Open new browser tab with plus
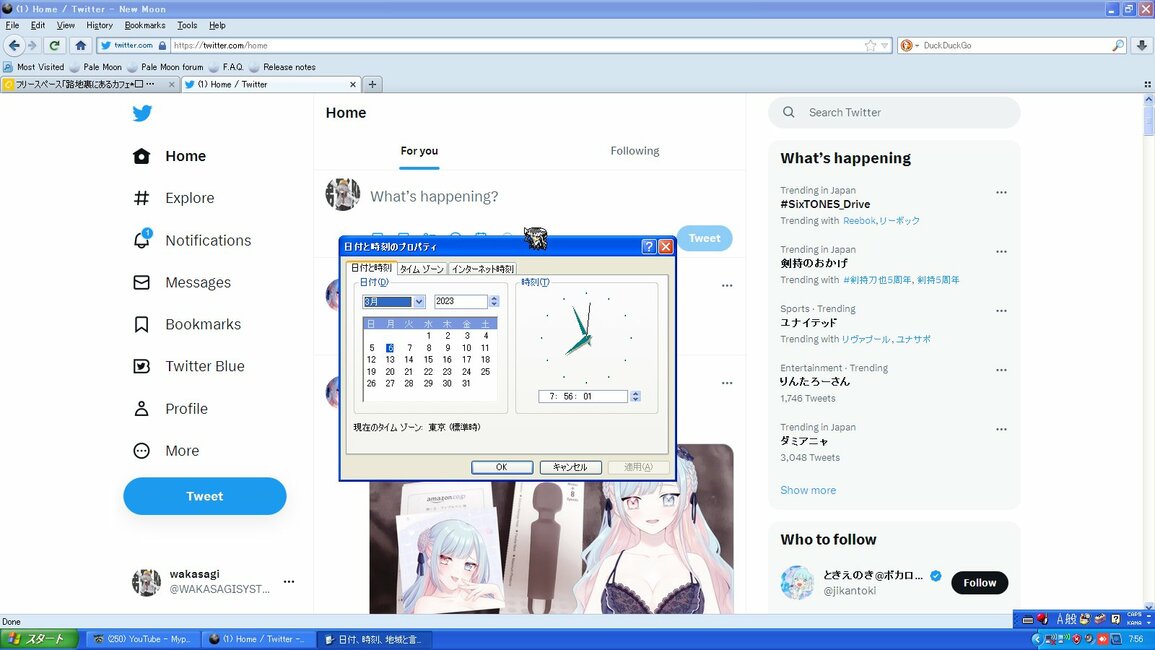This screenshot has height=650, width=1155. tap(372, 84)
